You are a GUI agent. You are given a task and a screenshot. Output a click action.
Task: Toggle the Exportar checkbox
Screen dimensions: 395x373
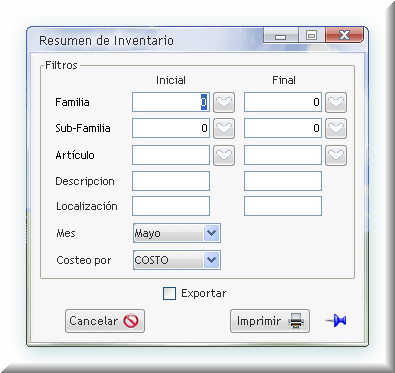click(x=169, y=294)
